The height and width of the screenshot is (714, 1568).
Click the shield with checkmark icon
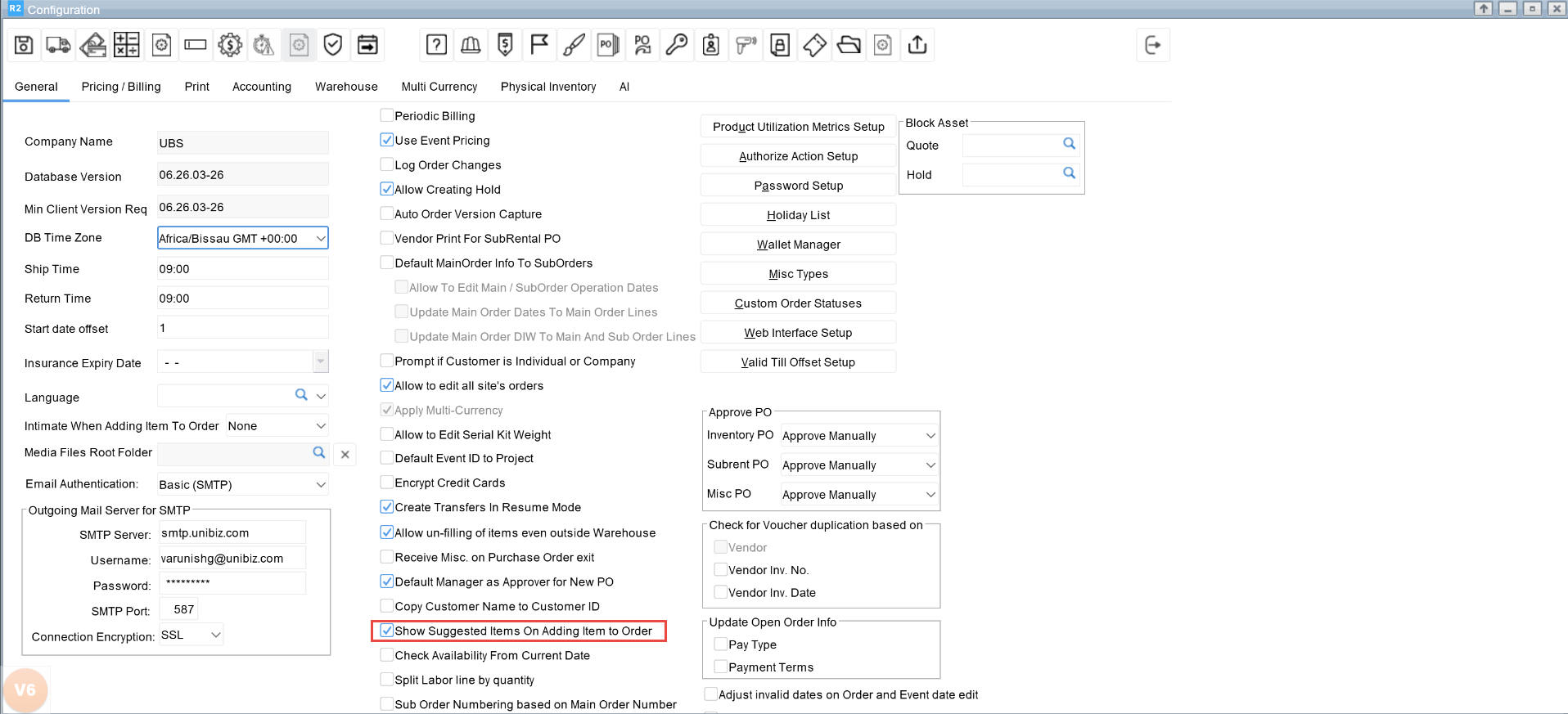(x=332, y=45)
